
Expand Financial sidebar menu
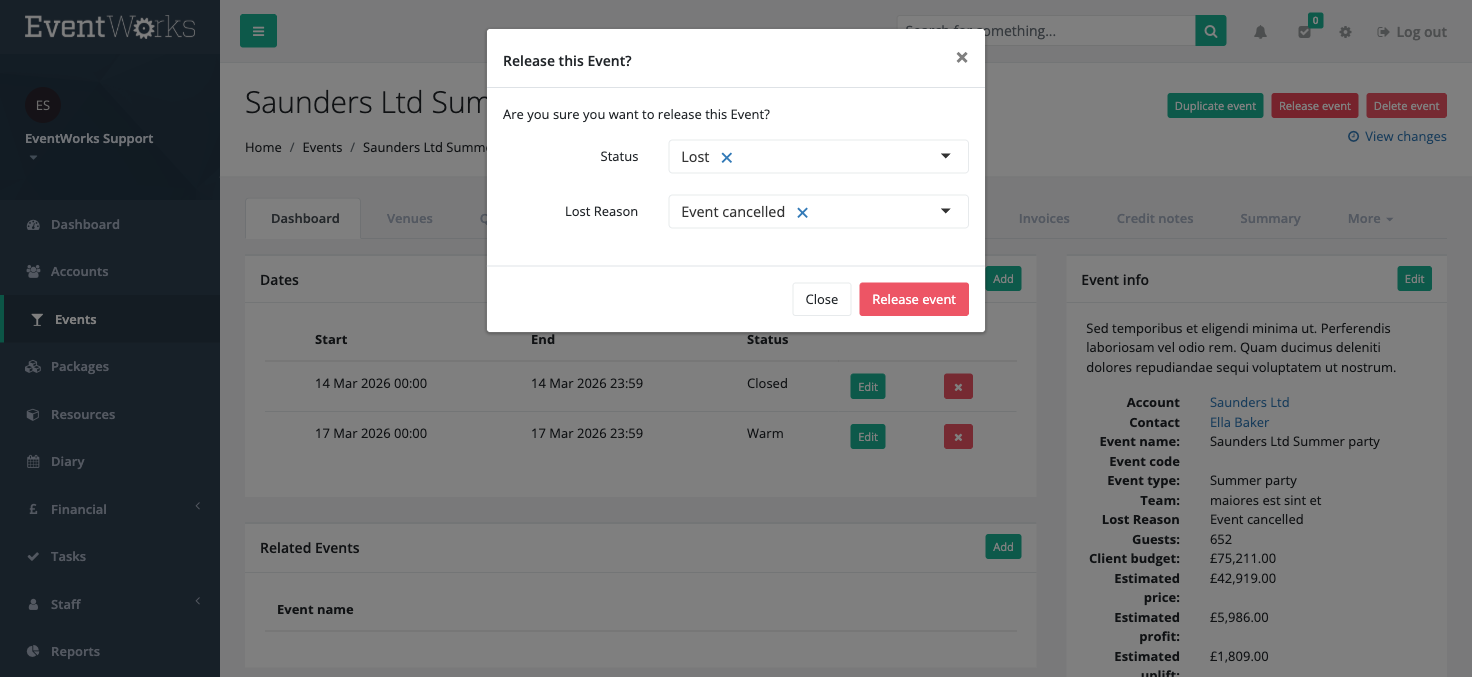[110, 509]
